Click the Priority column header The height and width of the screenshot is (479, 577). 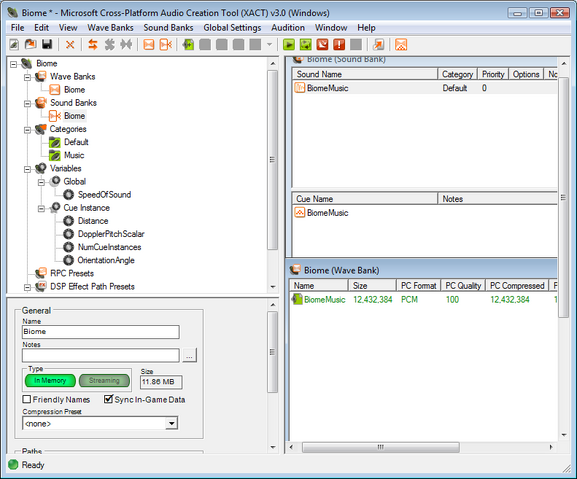coord(493,74)
